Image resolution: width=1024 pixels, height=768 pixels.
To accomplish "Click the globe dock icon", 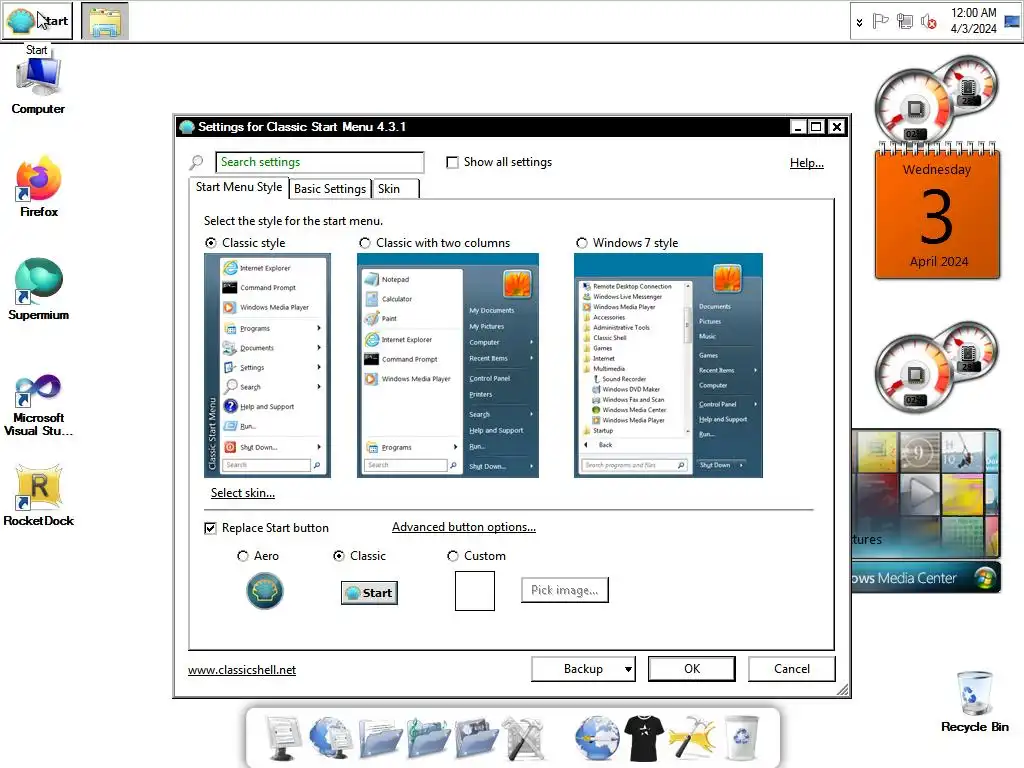I will point(597,738).
